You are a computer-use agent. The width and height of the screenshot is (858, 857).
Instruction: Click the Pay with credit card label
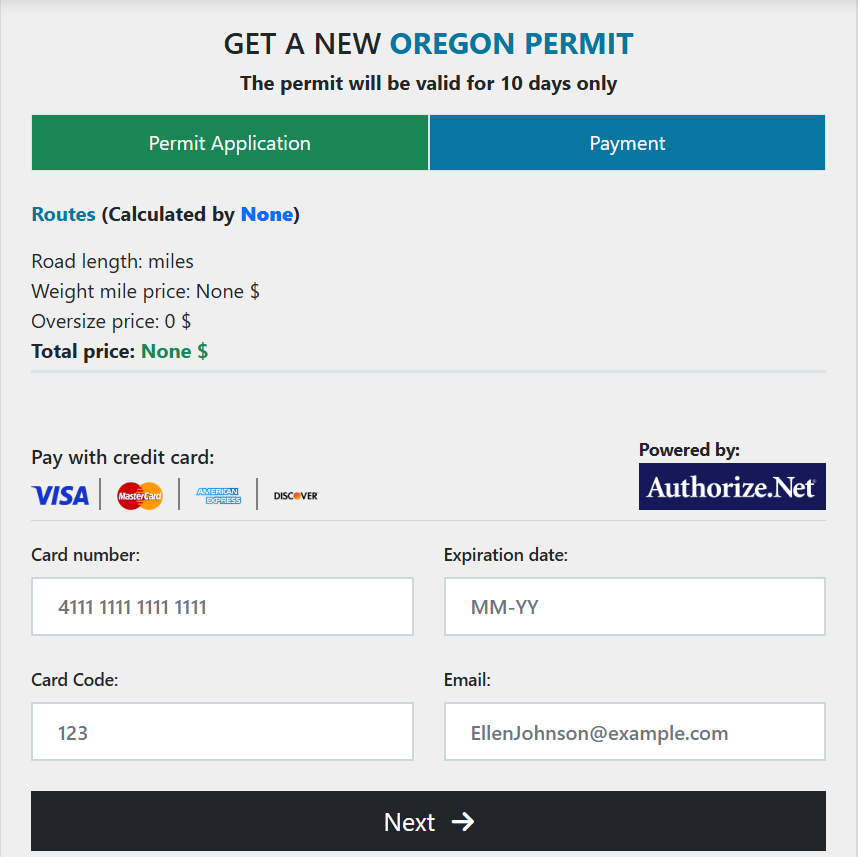click(x=123, y=458)
